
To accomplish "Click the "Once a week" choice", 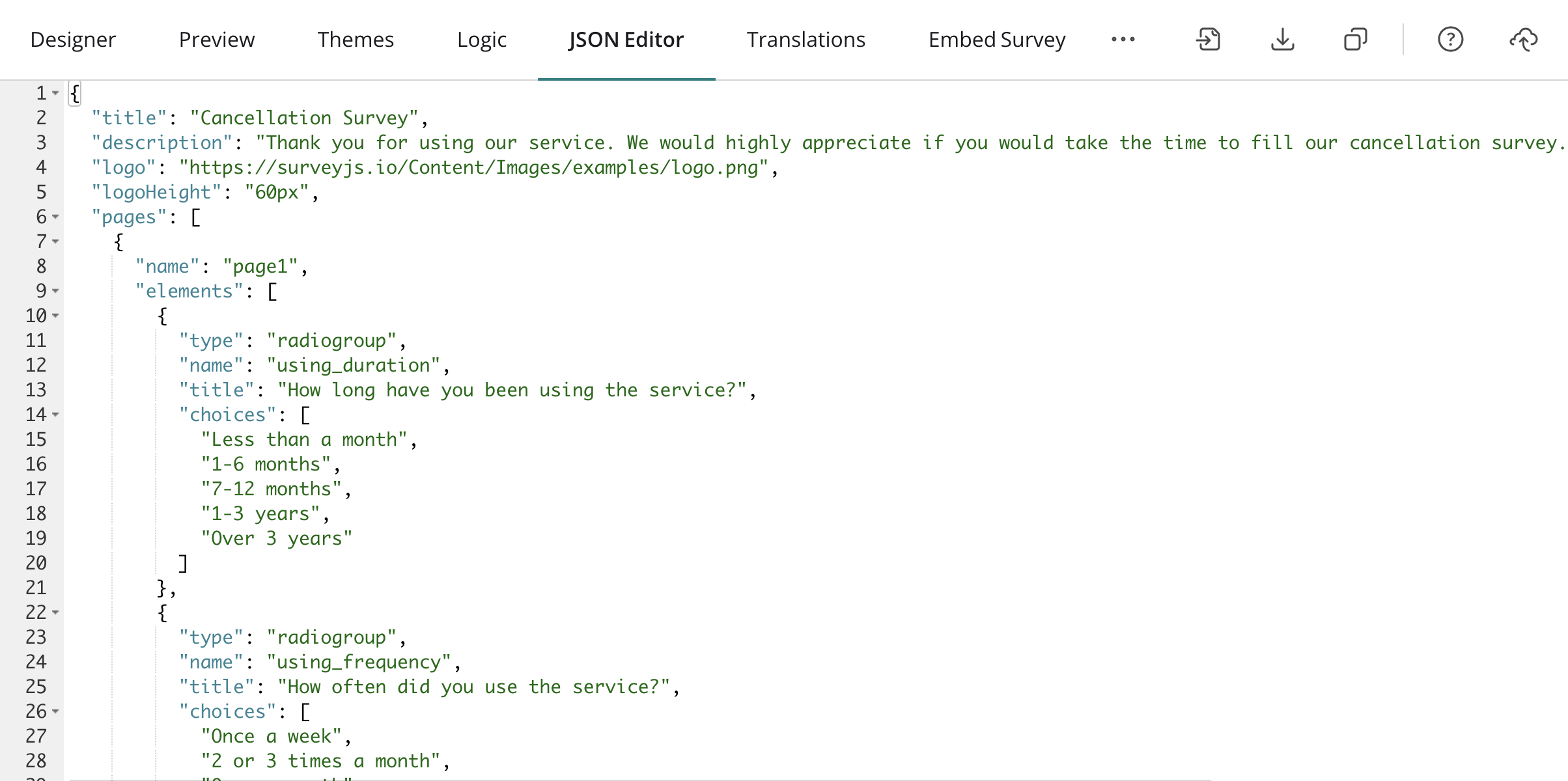I will [272, 736].
